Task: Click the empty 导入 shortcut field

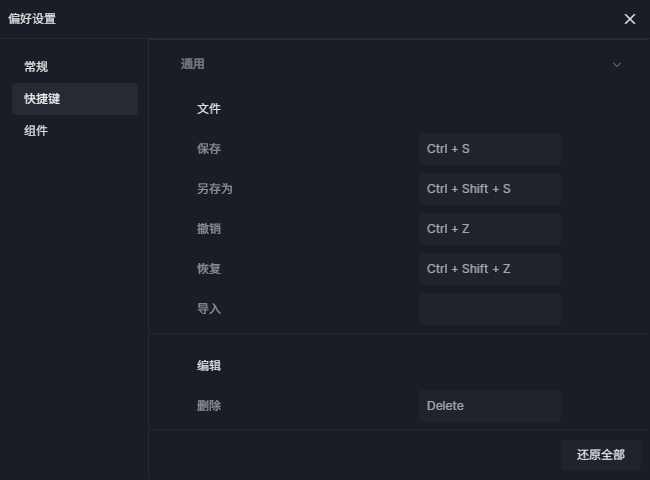Action: (490, 309)
